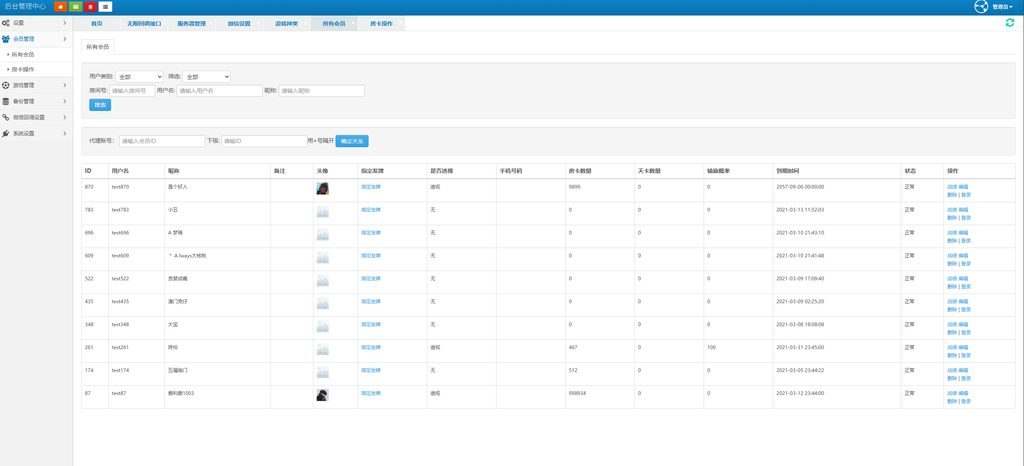Focus the 房间号 input field
This screenshot has width=1024, height=466.
(132, 91)
